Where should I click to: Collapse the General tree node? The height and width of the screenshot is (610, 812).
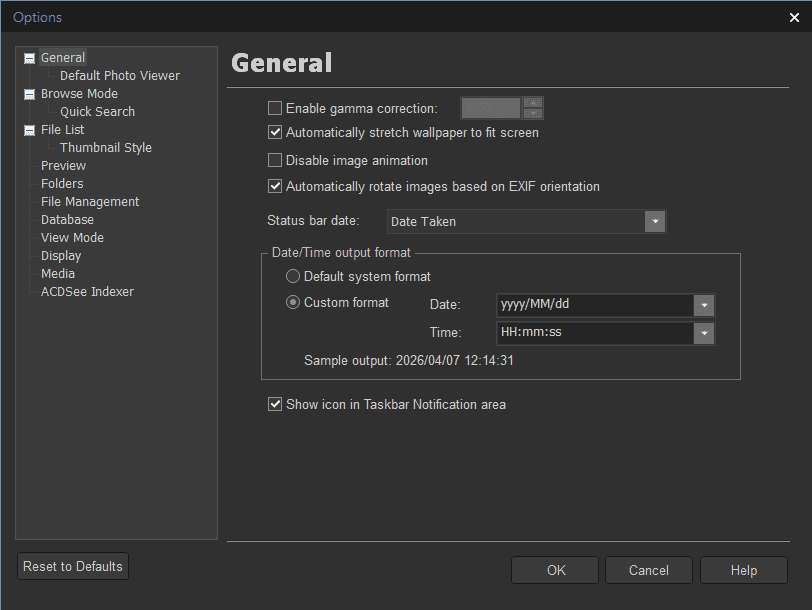30,59
